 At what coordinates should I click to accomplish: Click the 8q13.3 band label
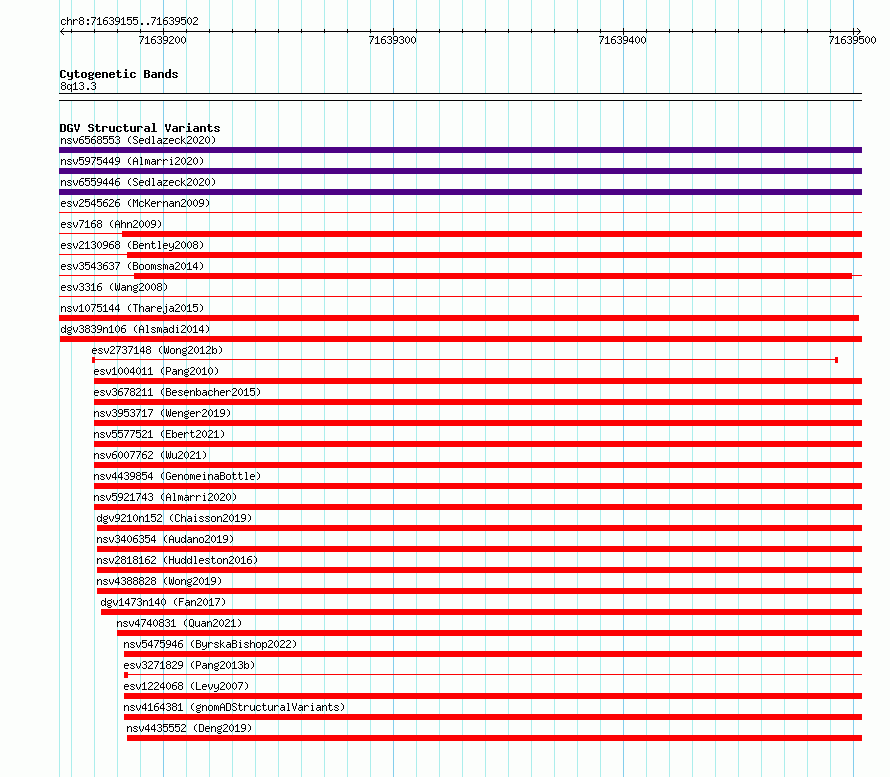(78, 86)
